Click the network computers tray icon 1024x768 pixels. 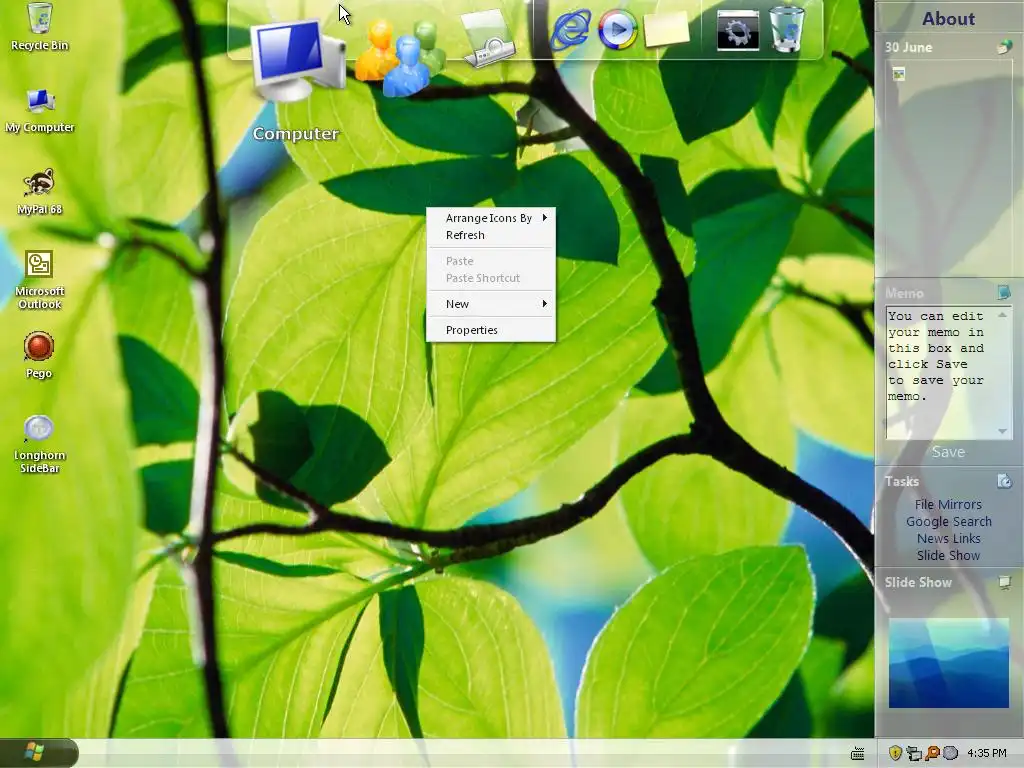coord(914,754)
